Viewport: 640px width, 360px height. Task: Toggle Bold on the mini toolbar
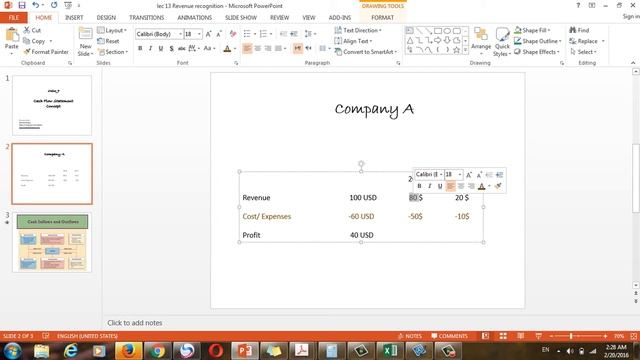point(419,186)
